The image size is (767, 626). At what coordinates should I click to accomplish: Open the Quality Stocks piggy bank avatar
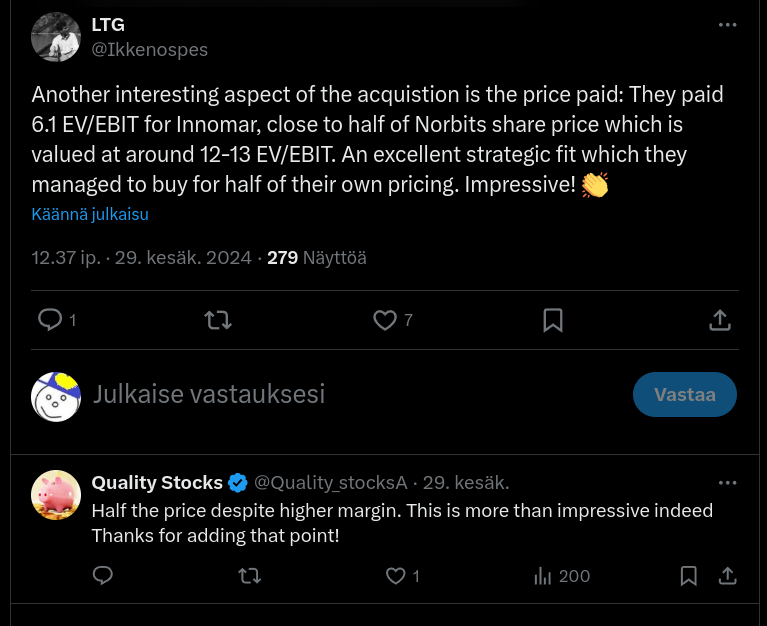click(x=56, y=495)
